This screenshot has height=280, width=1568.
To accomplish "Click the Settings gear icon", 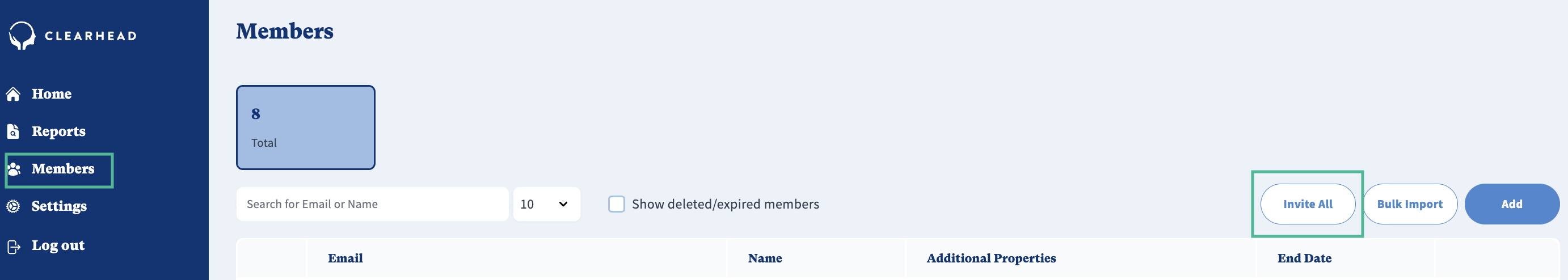I will [x=14, y=206].
